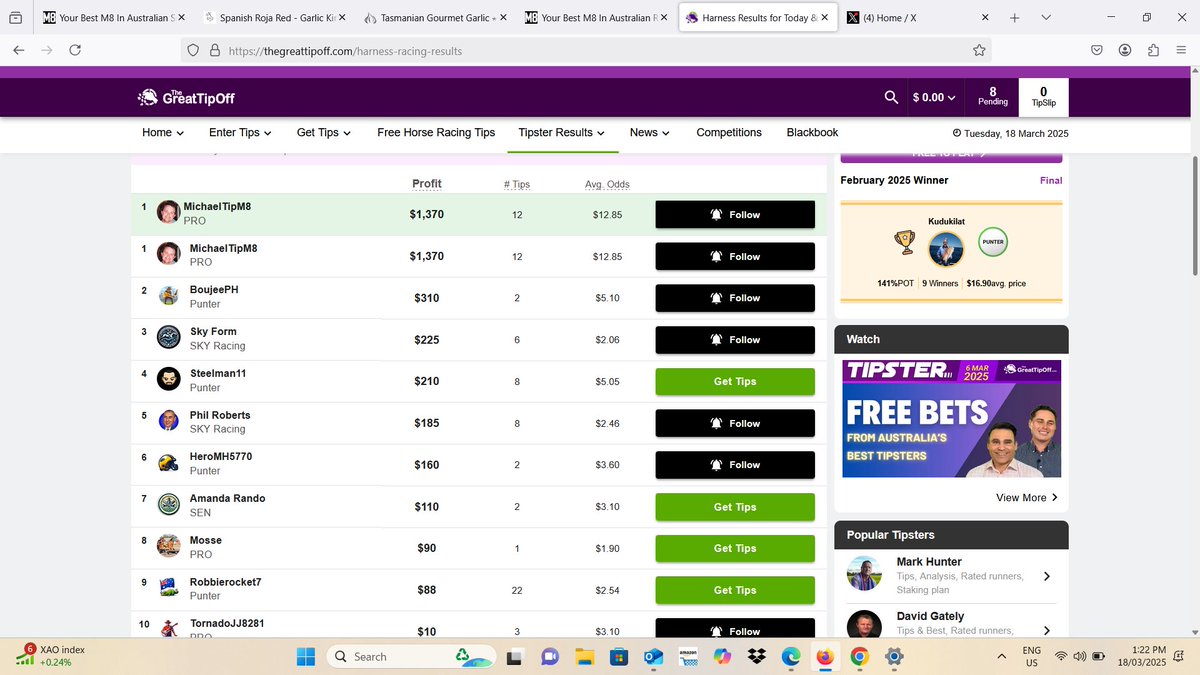1200x675 pixels.
Task: Click Amanda Rando SEN avatar
Action: [168, 505]
